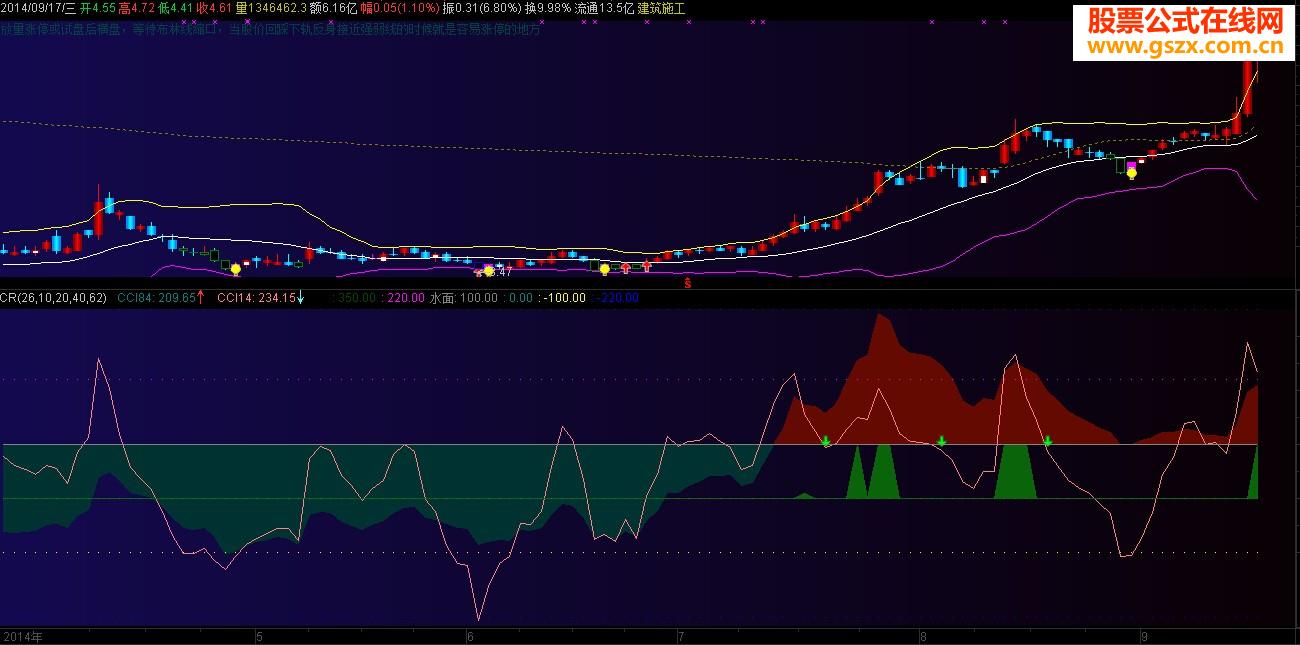Click the open price 开4.55
The width and height of the screenshot is (1300, 645).
[x=97, y=8]
